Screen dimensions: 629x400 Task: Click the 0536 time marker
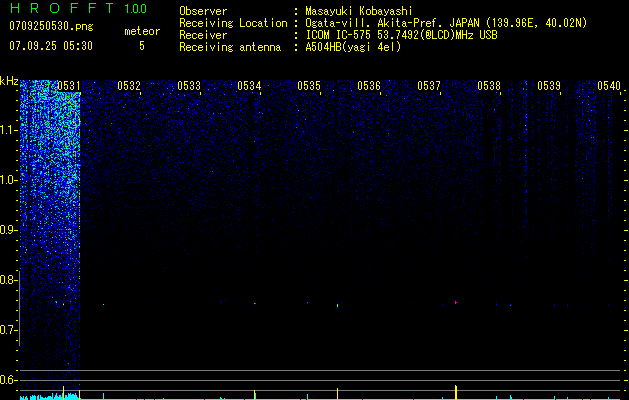(x=369, y=86)
